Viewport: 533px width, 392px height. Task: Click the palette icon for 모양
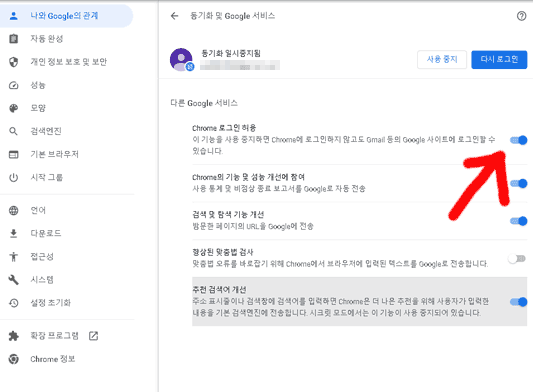point(14,108)
